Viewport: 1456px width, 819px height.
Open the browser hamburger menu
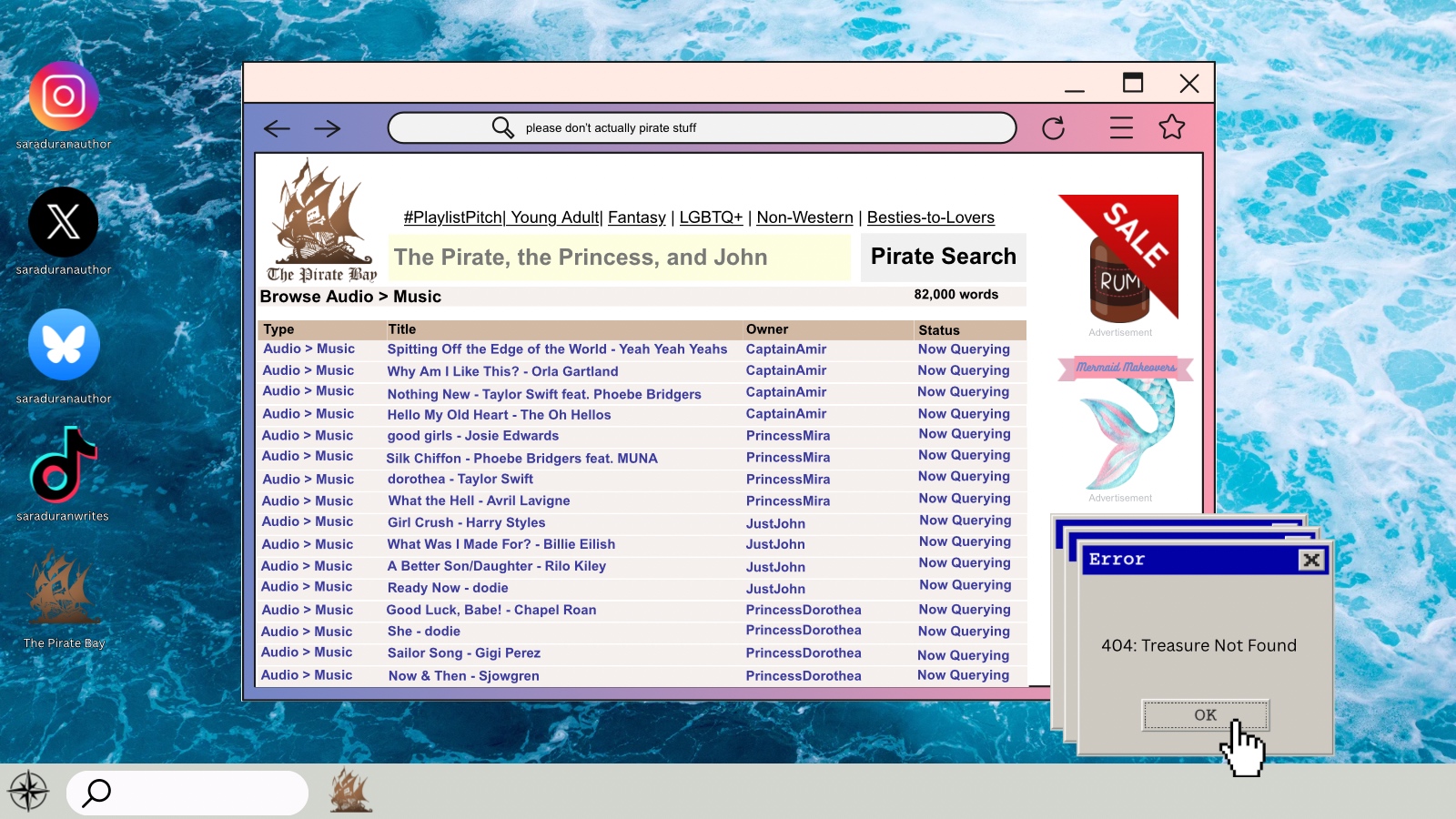coord(1121,127)
